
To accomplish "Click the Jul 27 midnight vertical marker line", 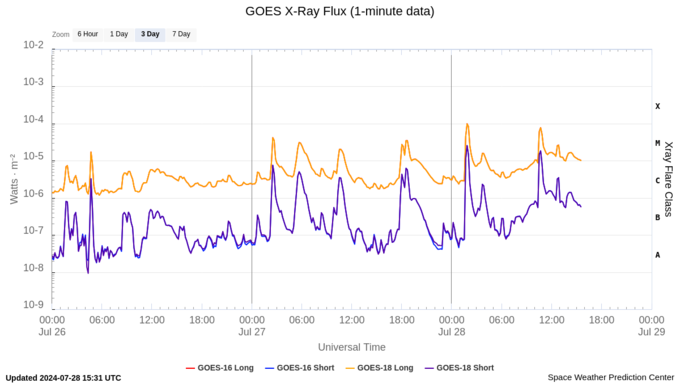I will coord(252,179).
